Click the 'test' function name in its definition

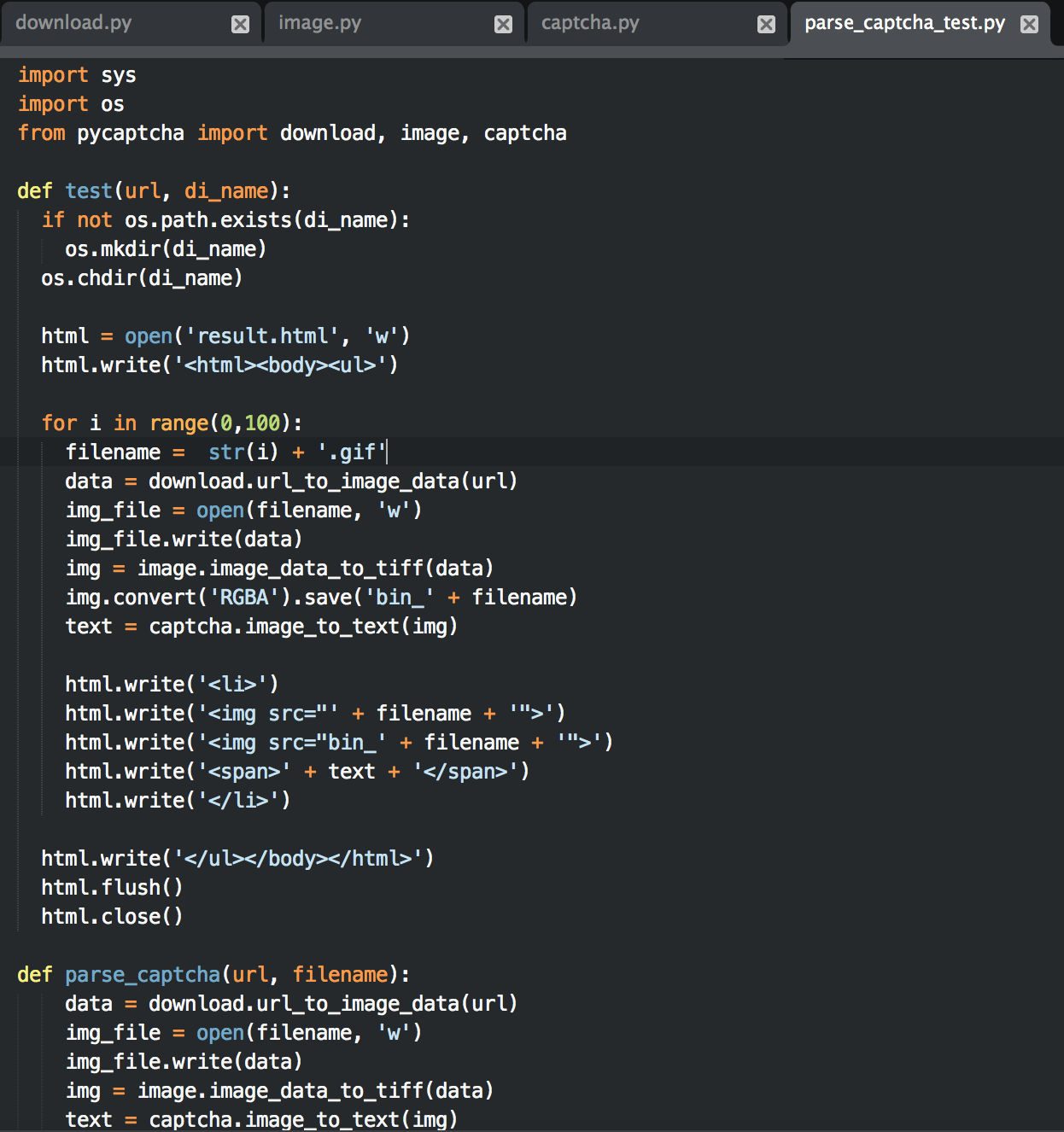click(89, 191)
